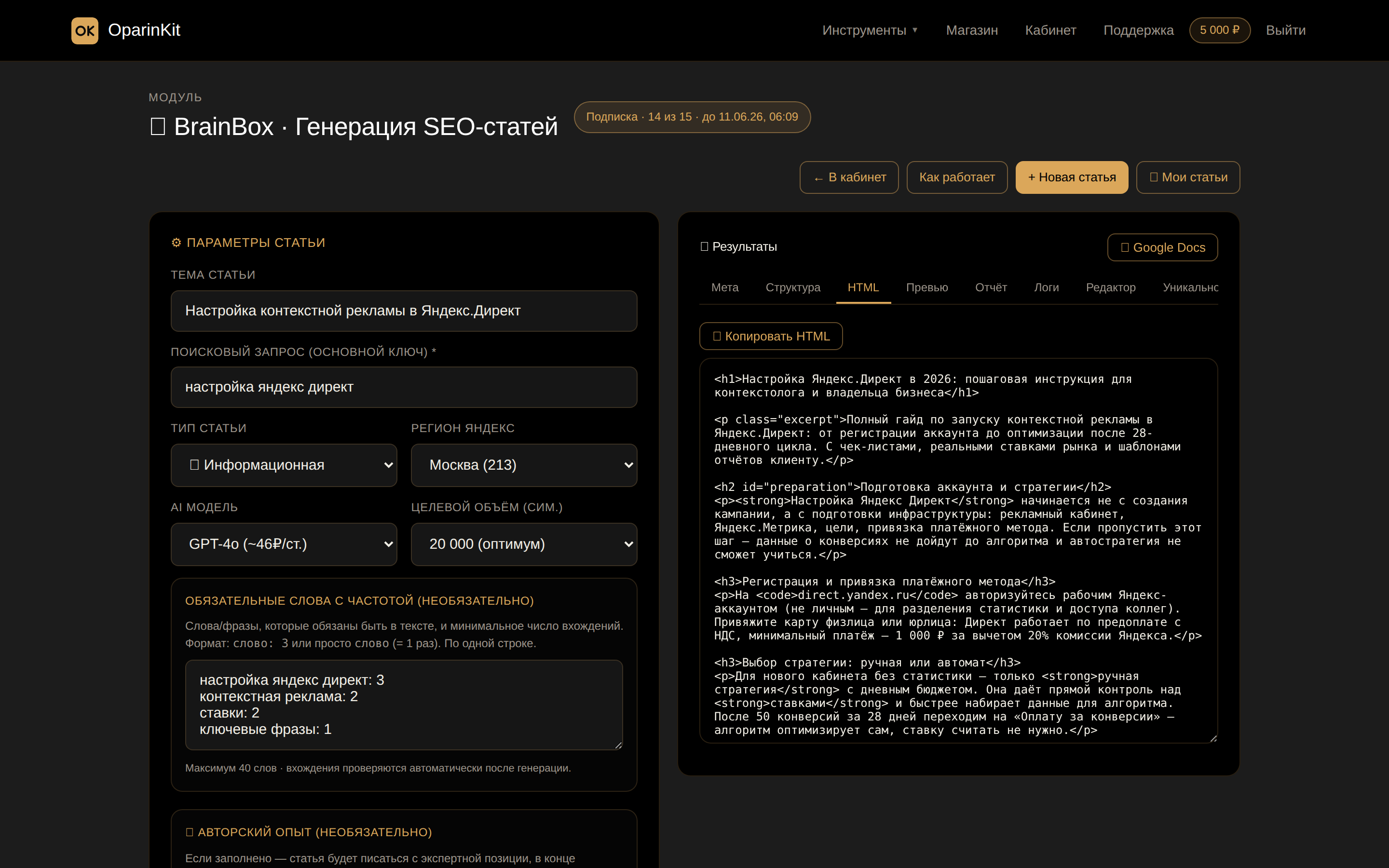Click the Максимум 40 слов hint text
This screenshot has width=1389, height=868.
(378, 768)
